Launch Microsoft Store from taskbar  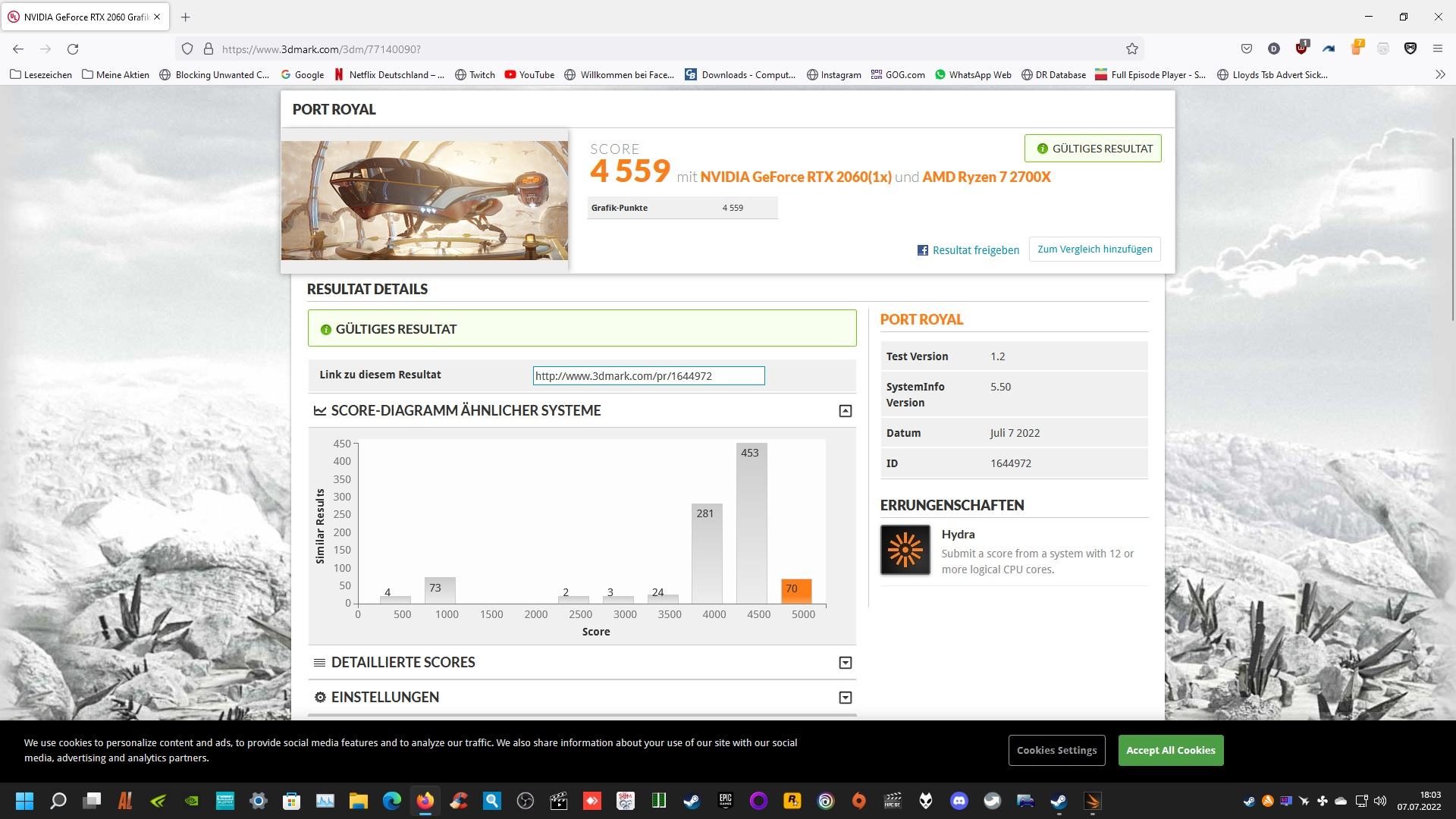click(291, 801)
